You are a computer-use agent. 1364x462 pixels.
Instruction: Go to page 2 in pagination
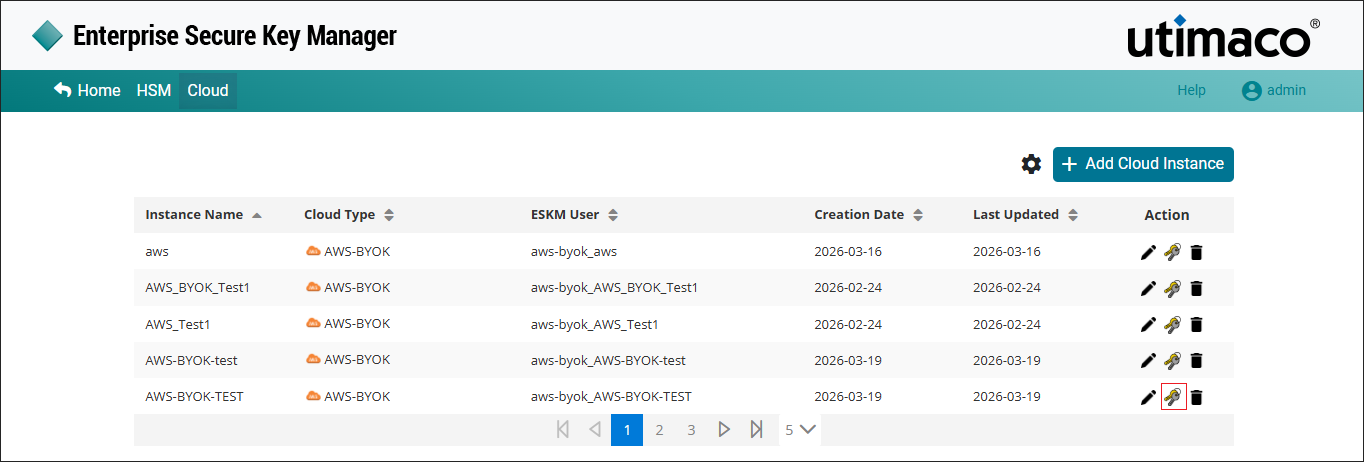pos(659,430)
